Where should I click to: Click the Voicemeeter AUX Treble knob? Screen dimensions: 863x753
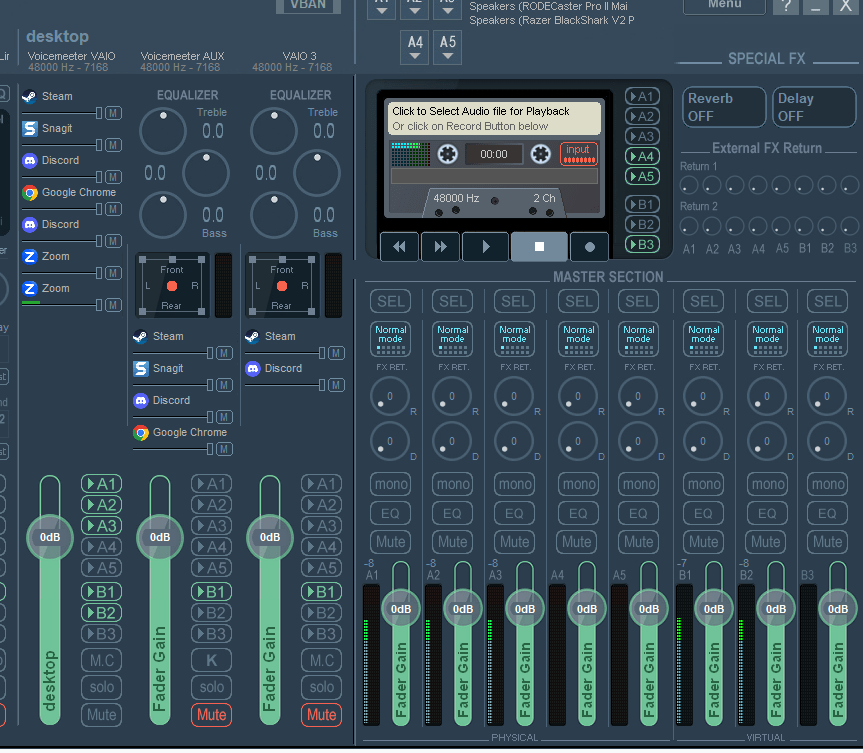tap(163, 131)
